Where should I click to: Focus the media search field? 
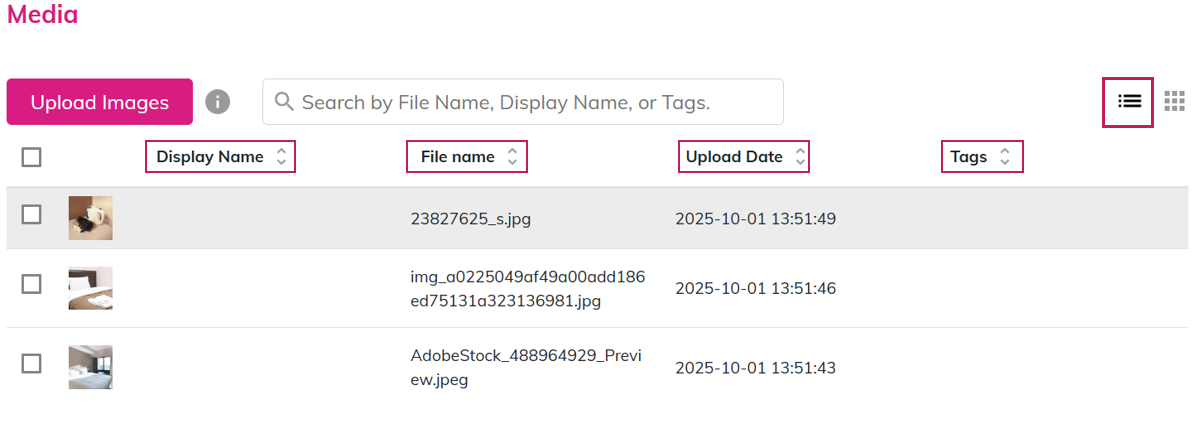click(x=530, y=102)
